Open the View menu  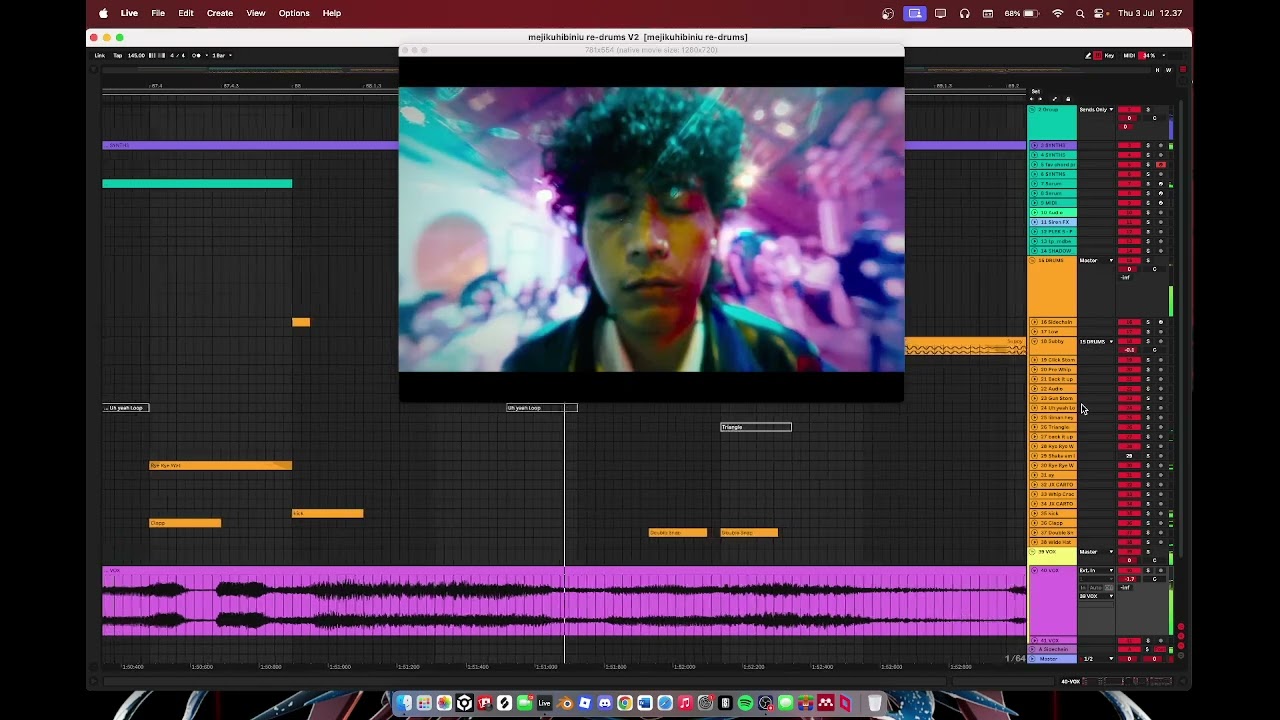click(256, 13)
